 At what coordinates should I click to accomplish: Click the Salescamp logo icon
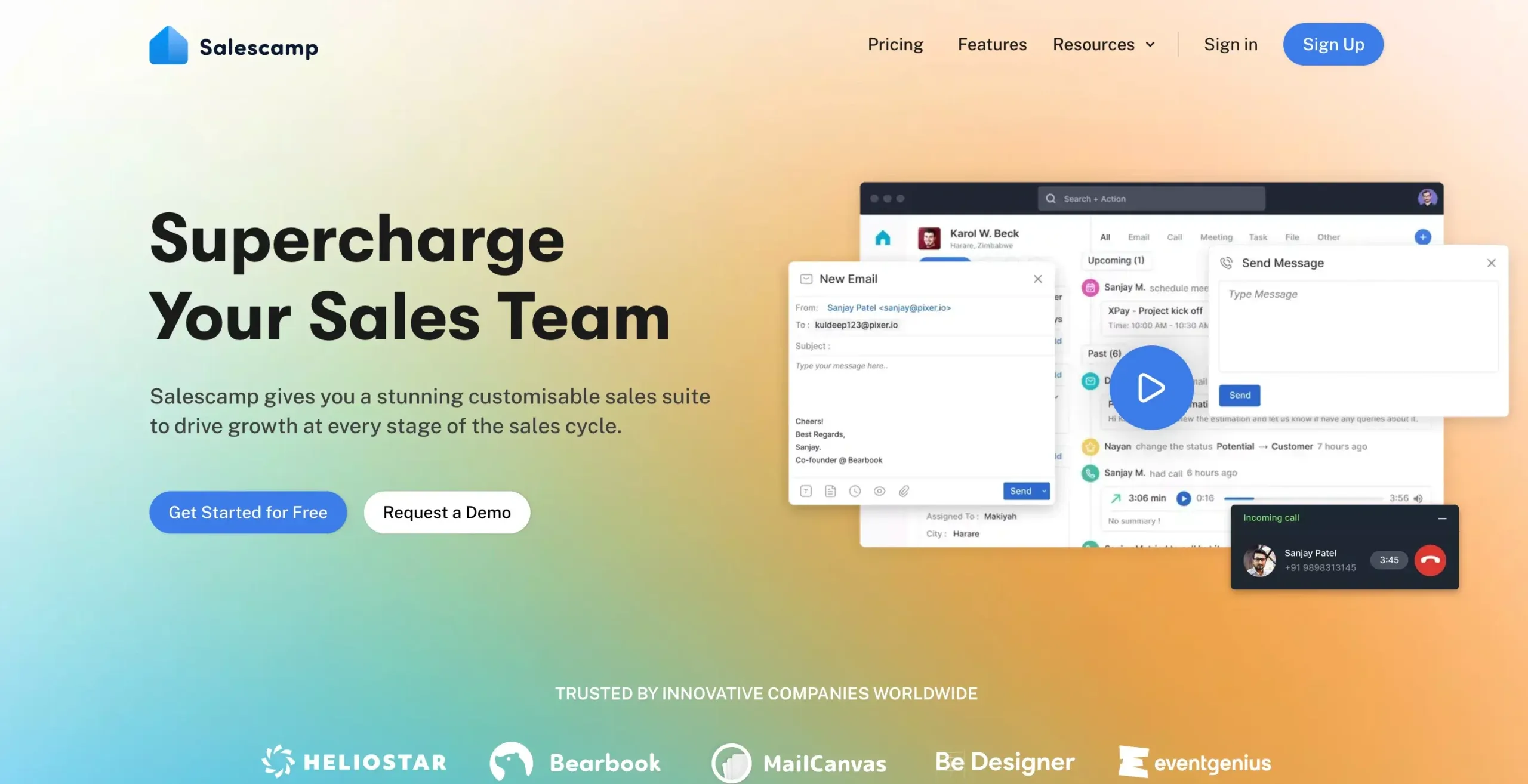168,45
